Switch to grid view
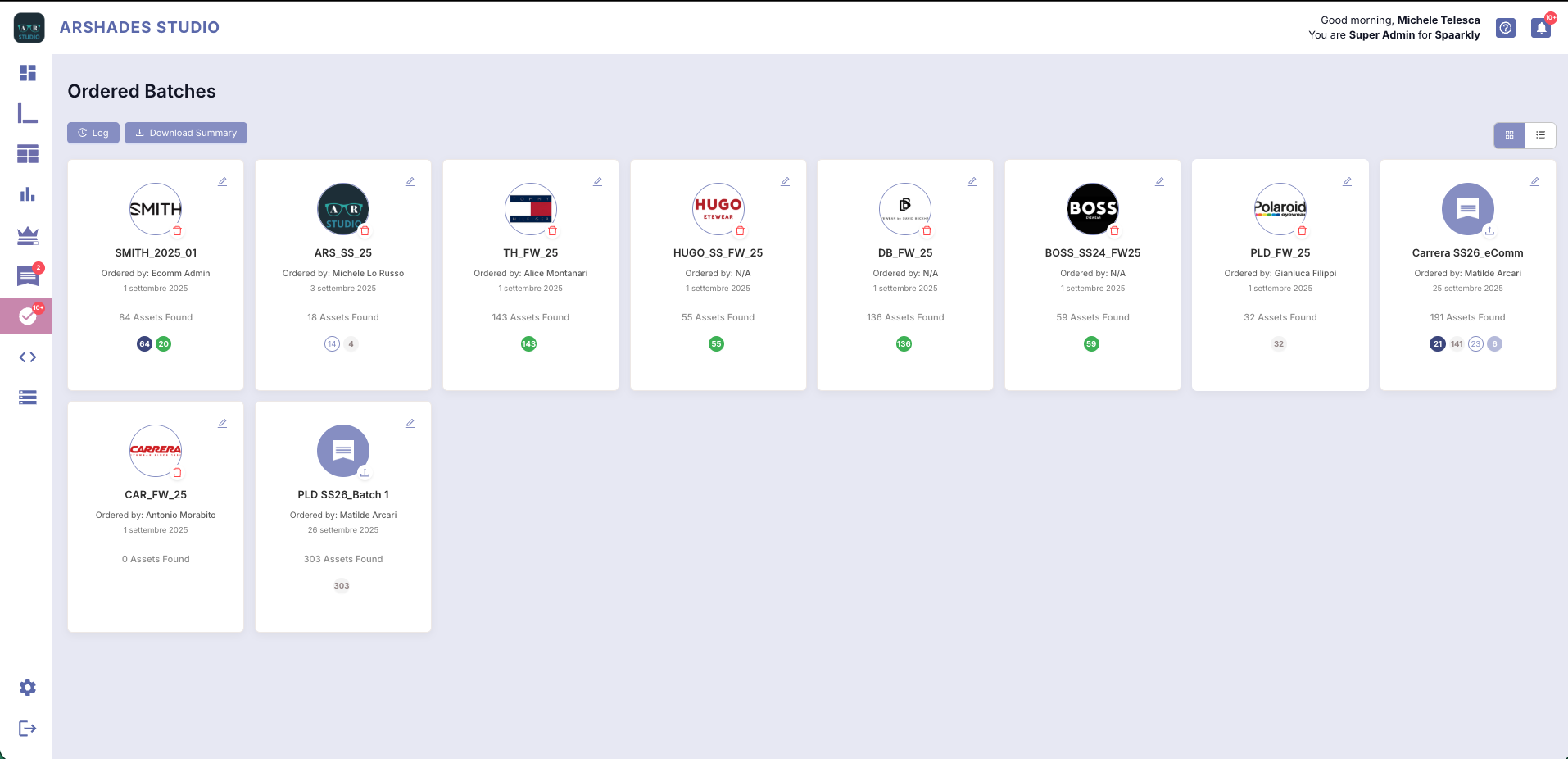The height and width of the screenshot is (759, 1568). [1509, 135]
